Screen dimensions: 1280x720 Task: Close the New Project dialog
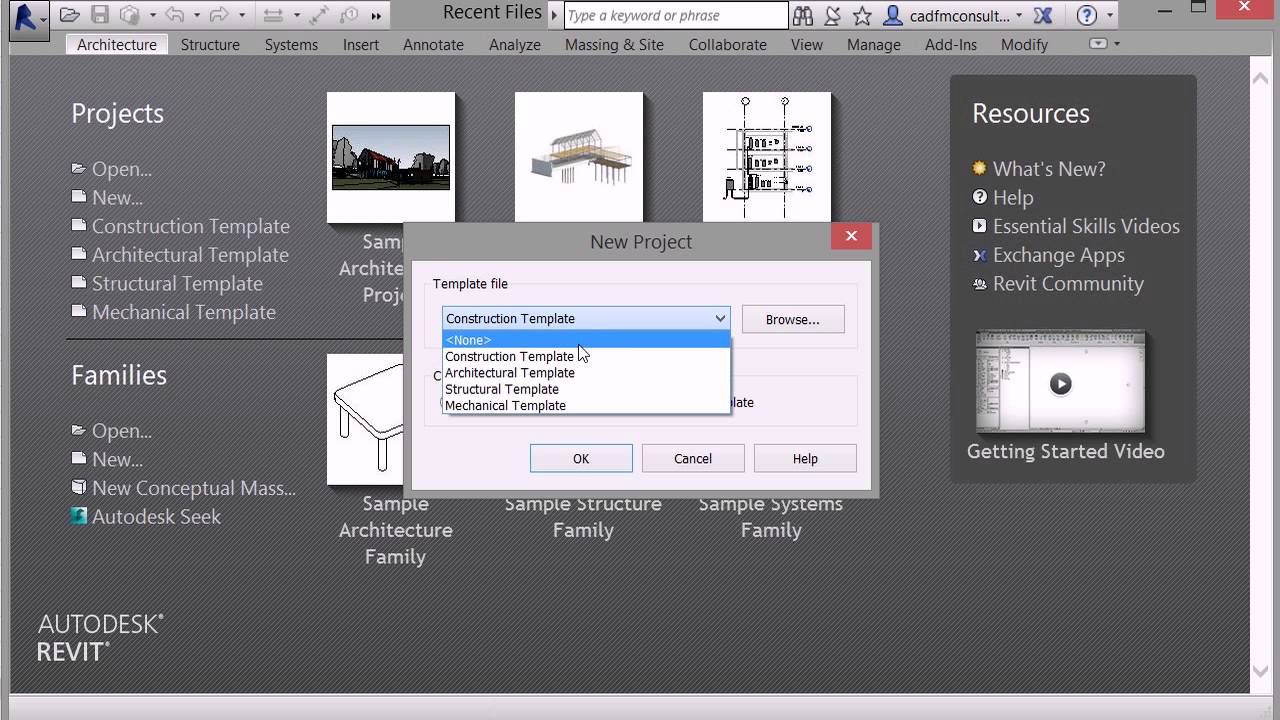[851, 236]
